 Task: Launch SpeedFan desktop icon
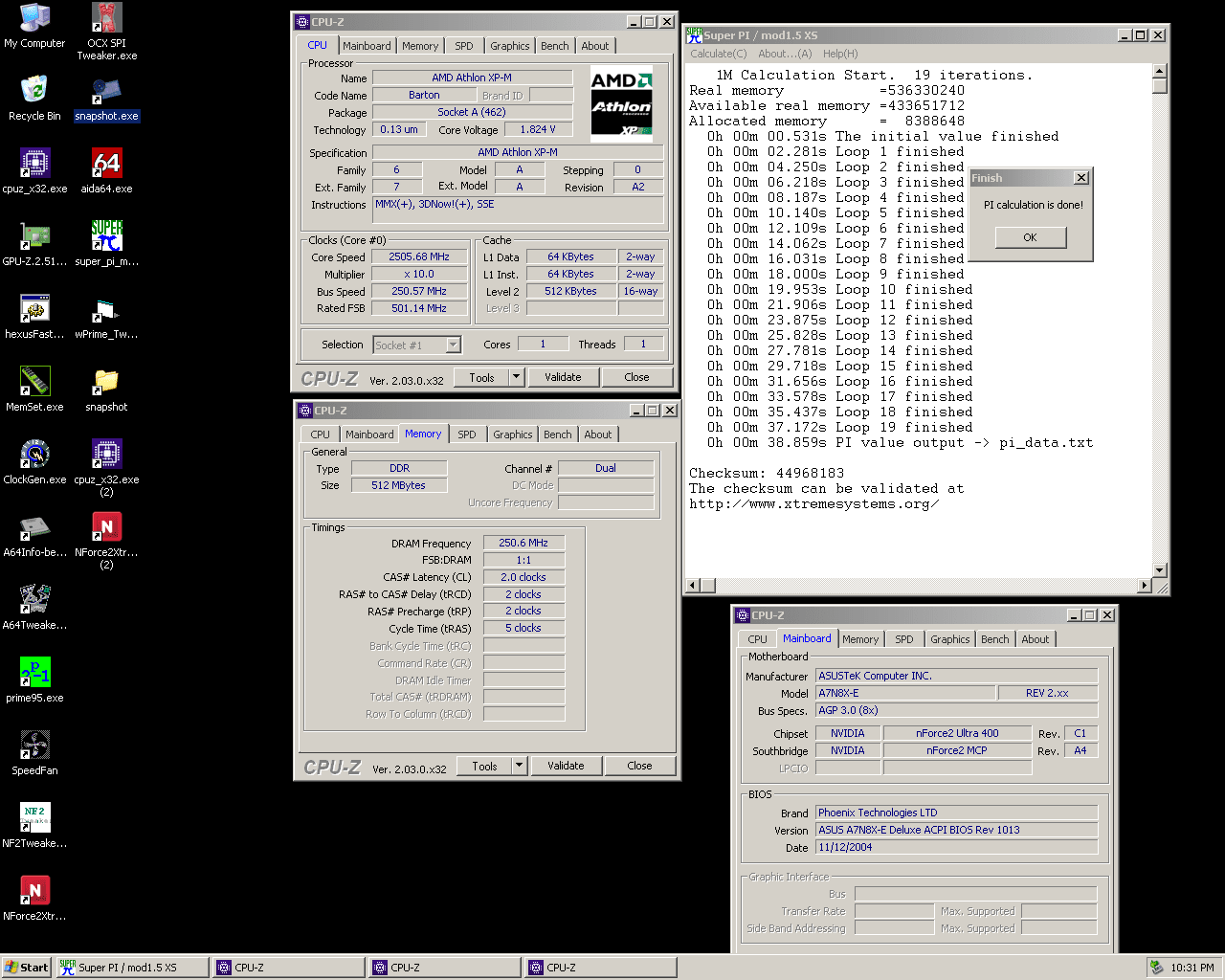[34, 753]
